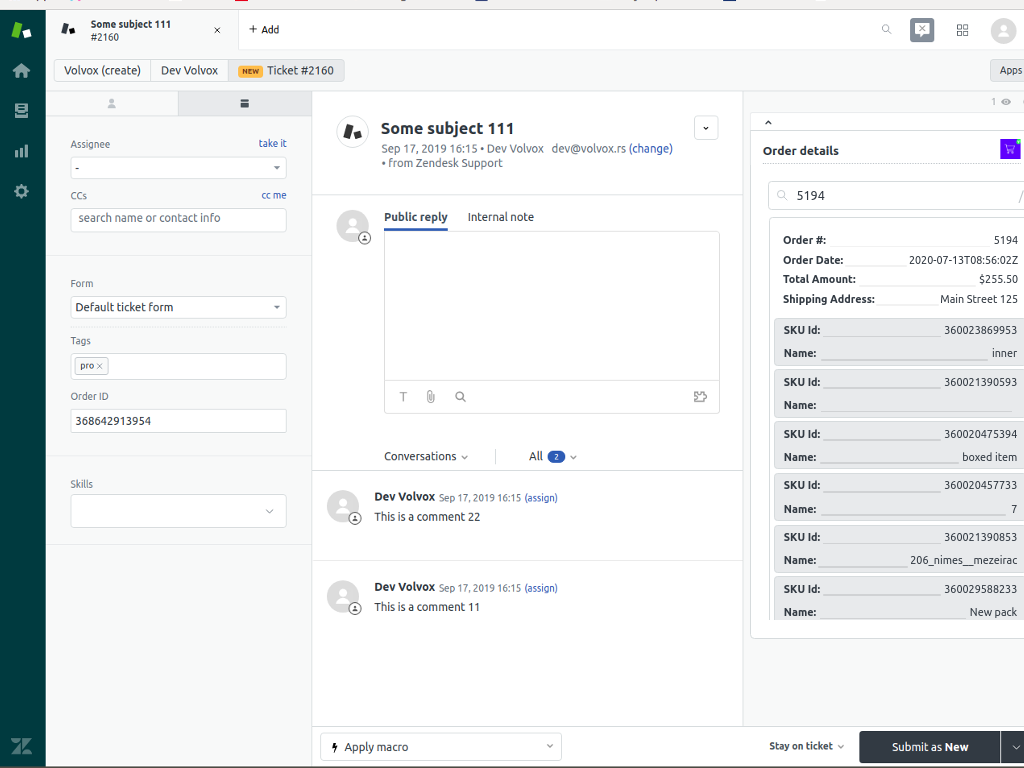This screenshot has width=1024, height=768.
Task: Open the Form dropdown Default ticket form
Action: coord(178,307)
